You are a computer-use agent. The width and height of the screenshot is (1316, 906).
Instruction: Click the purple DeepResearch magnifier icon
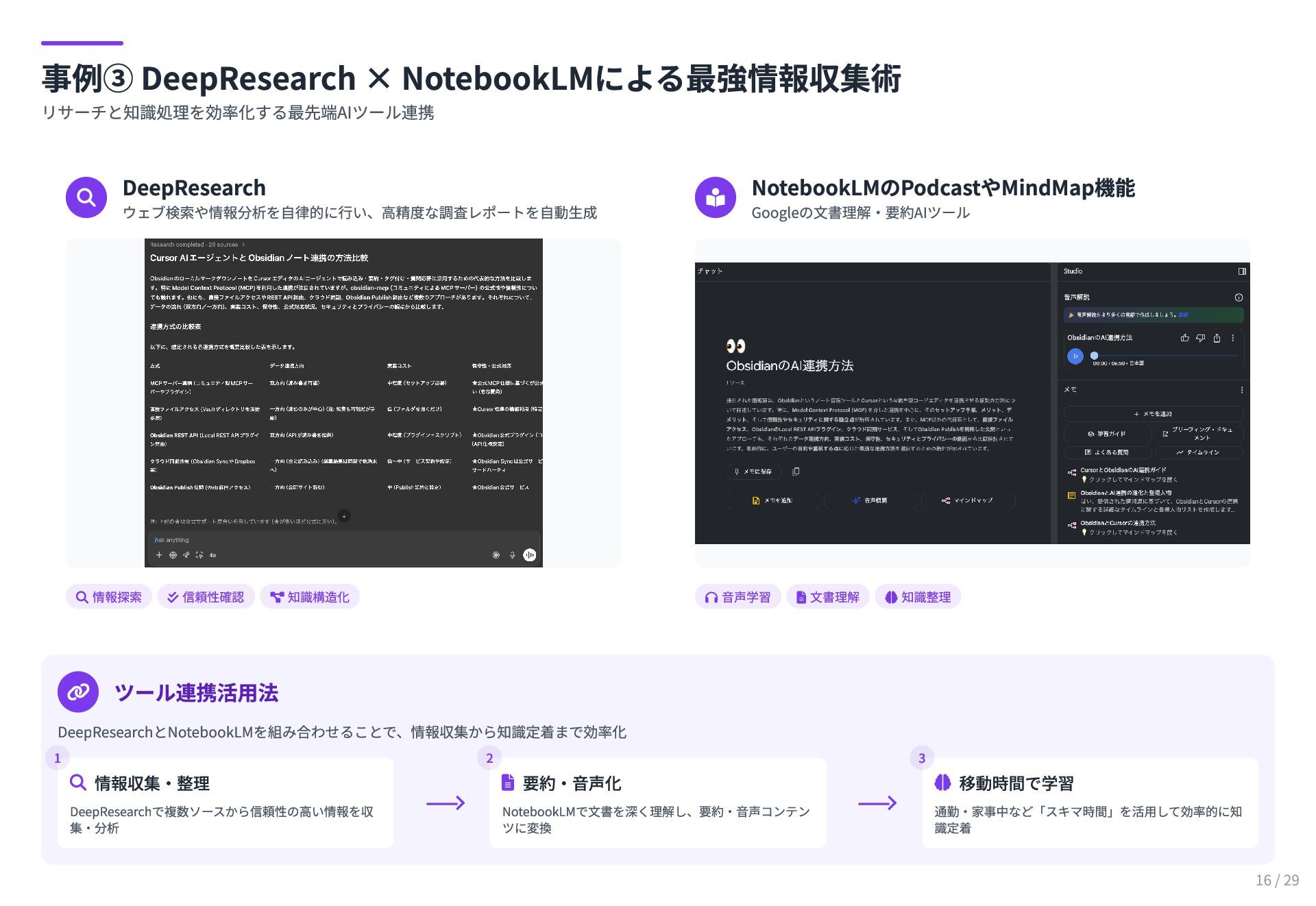(86, 197)
